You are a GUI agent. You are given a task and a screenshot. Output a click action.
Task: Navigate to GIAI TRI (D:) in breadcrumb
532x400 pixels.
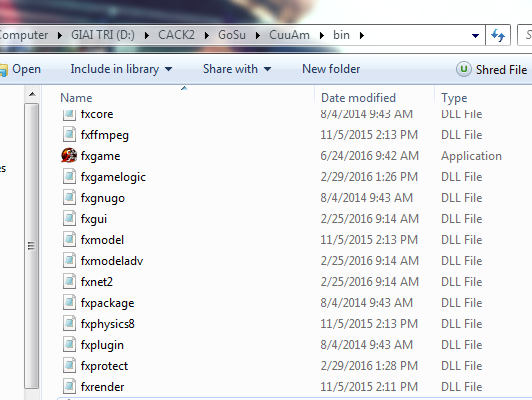pyautogui.click(x=103, y=35)
